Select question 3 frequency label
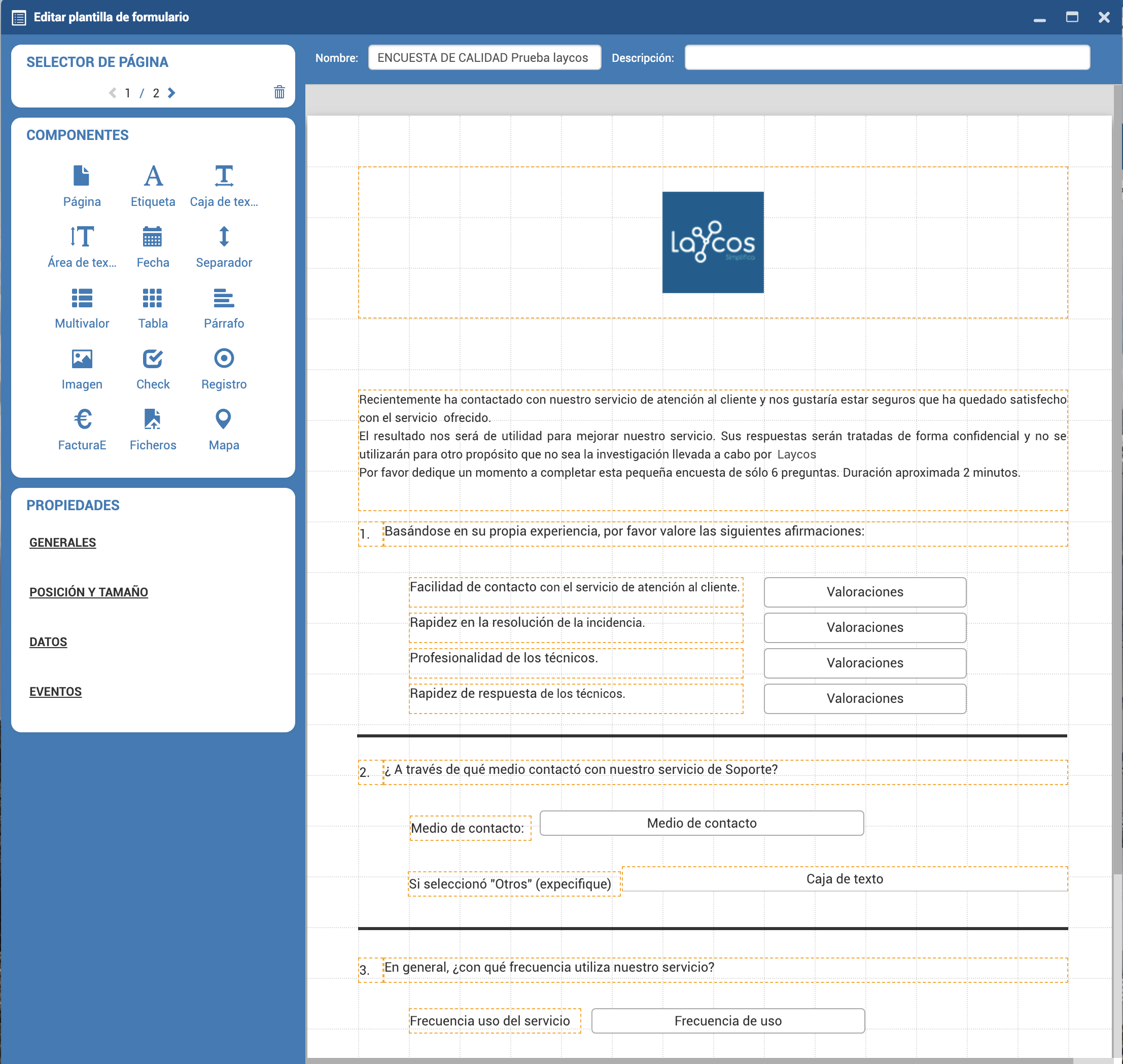The width and height of the screenshot is (1123, 1064). coord(725,970)
